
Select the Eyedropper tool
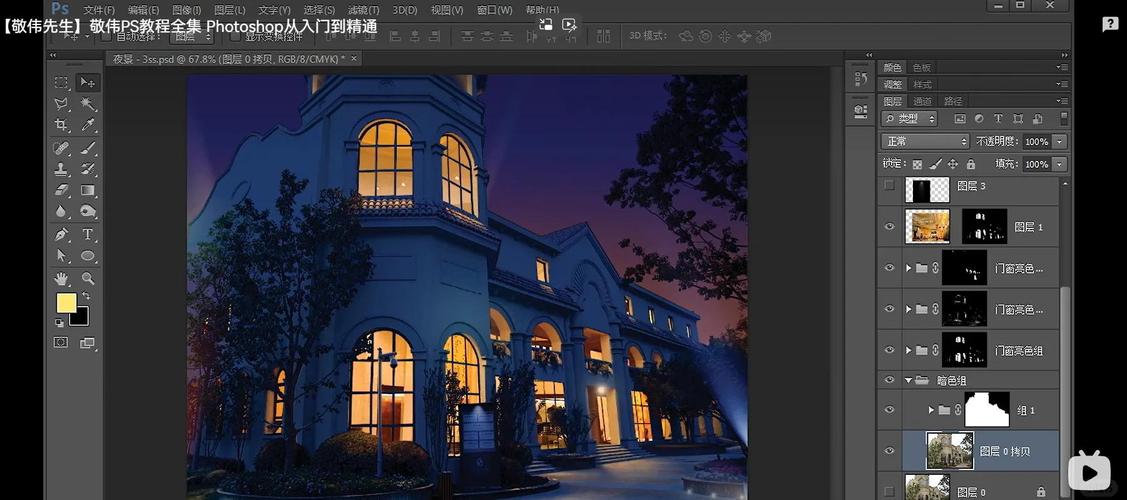88,126
